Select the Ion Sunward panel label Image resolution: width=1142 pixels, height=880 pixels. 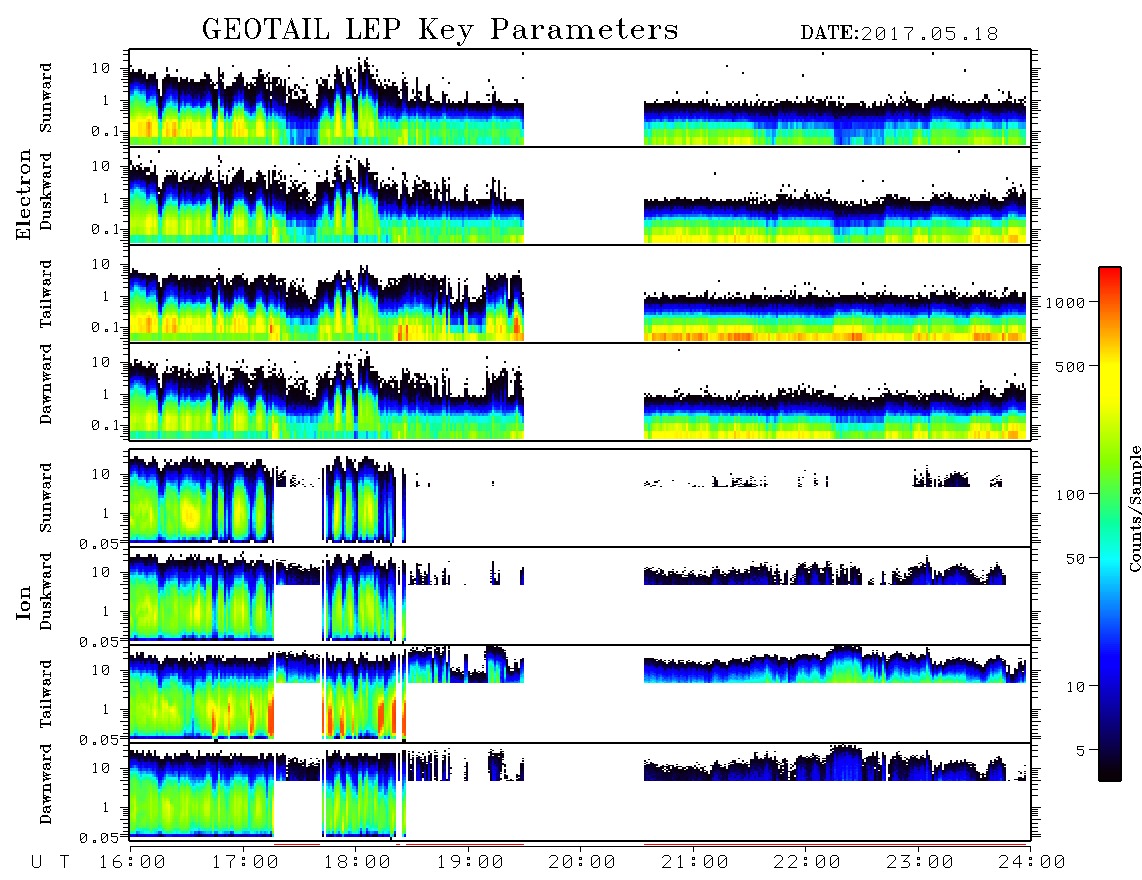tap(46, 498)
